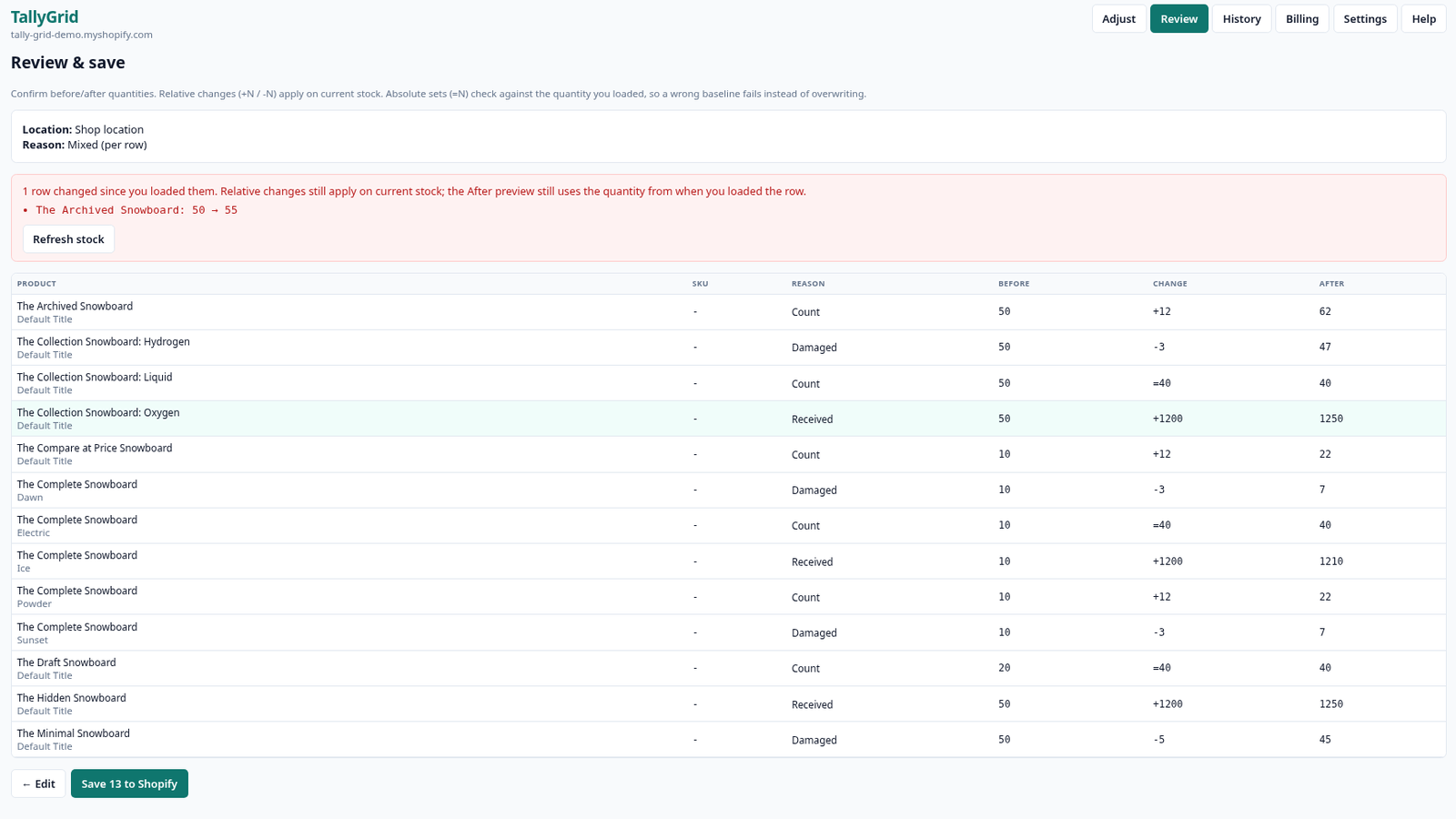Click the tally-grid-demo.myshopify.com store URL

click(x=82, y=35)
